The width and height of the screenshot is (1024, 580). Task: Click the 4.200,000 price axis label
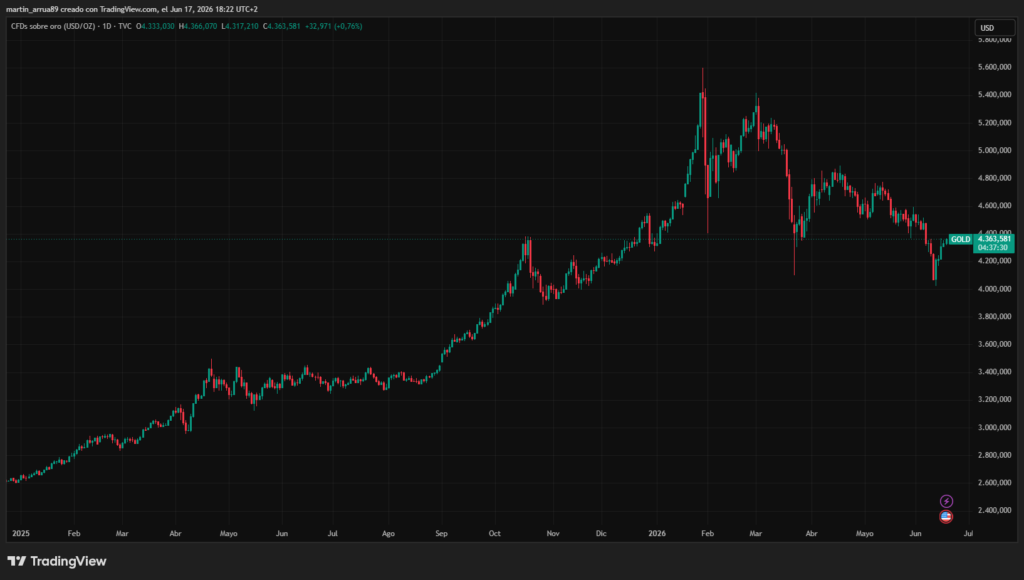click(x=994, y=261)
